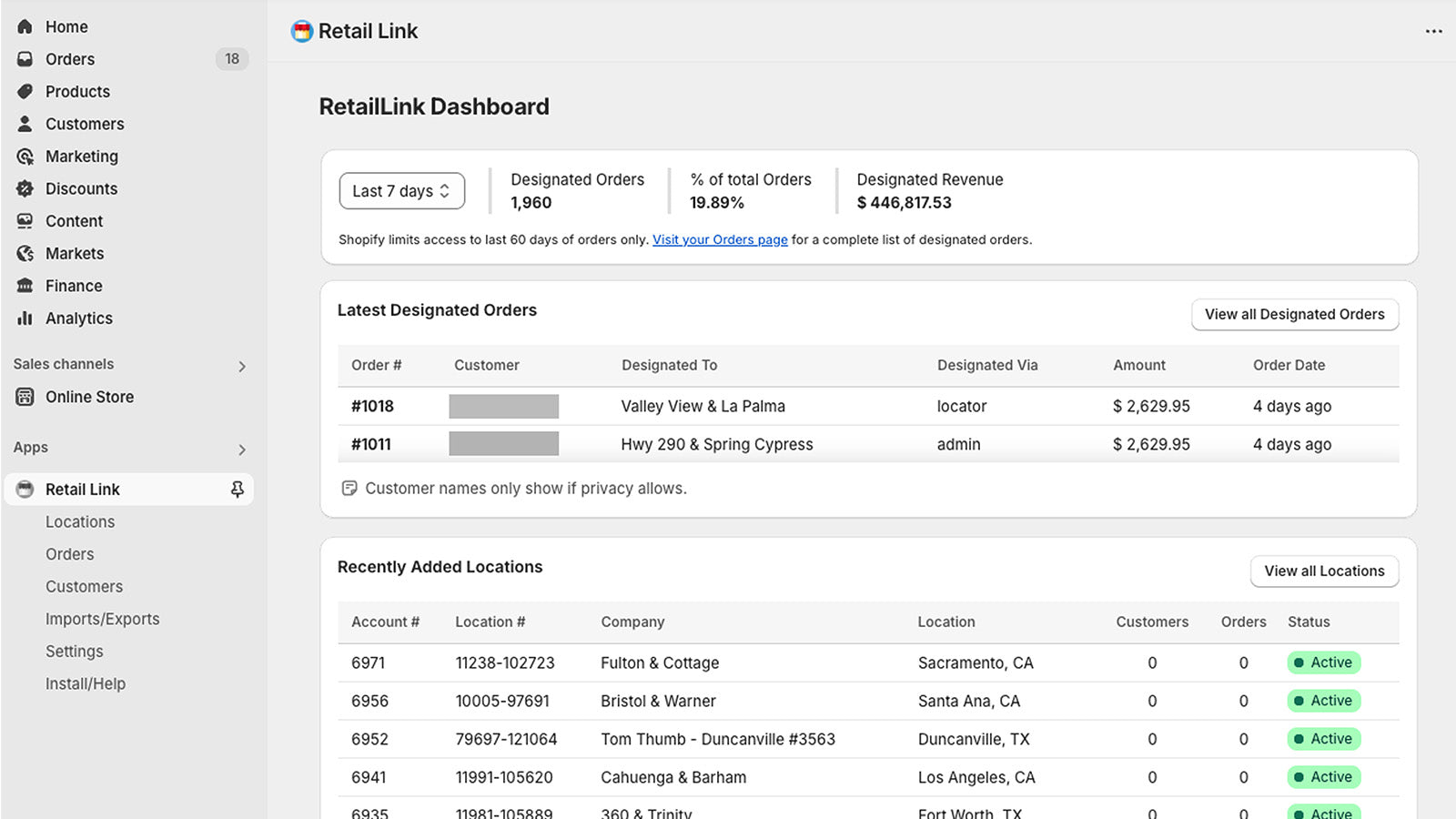Click the Marketing target icon
Image resolution: width=1456 pixels, height=819 pixels.
click(x=25, y=157)
